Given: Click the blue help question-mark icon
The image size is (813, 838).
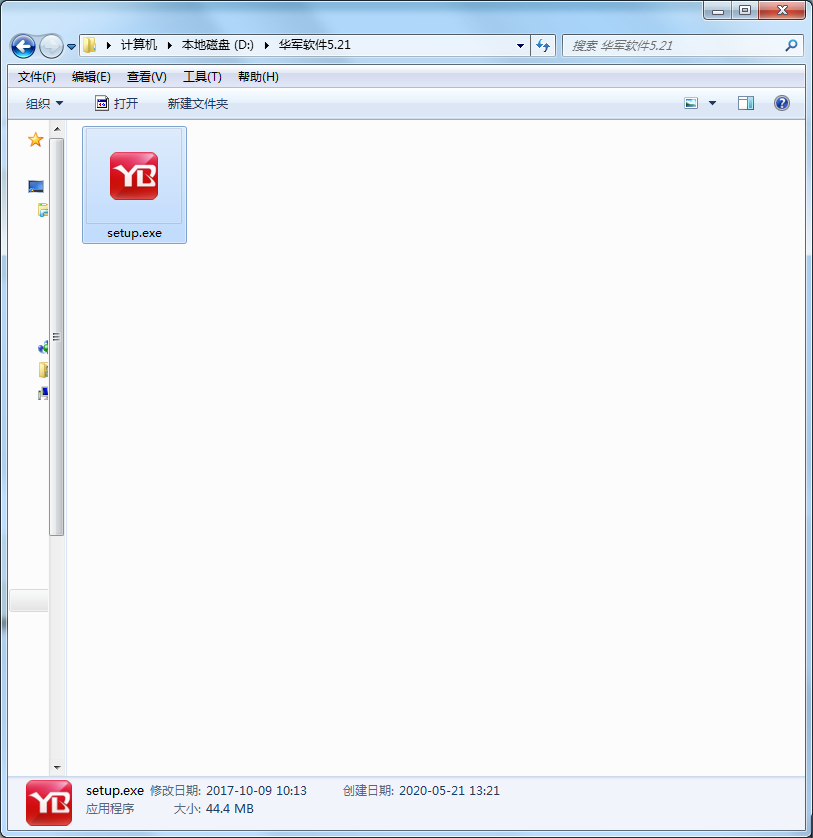Looking at the screenshot, I should (x=781, y=103).
